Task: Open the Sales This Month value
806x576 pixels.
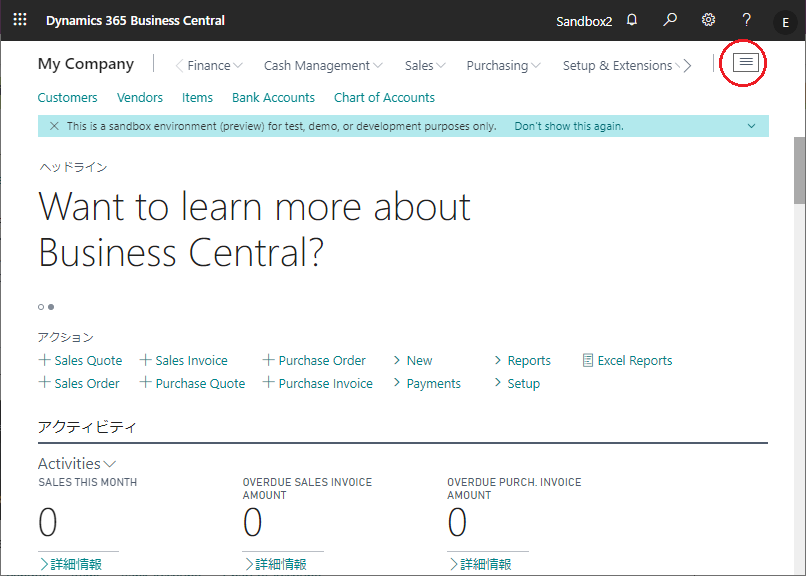Action: pos(48,522)
